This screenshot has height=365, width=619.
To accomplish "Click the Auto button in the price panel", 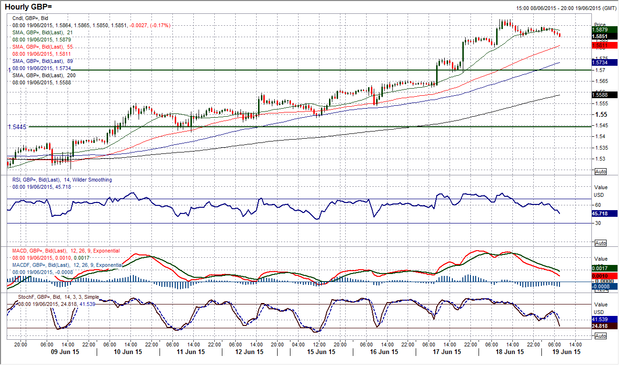I will point(600,172).
